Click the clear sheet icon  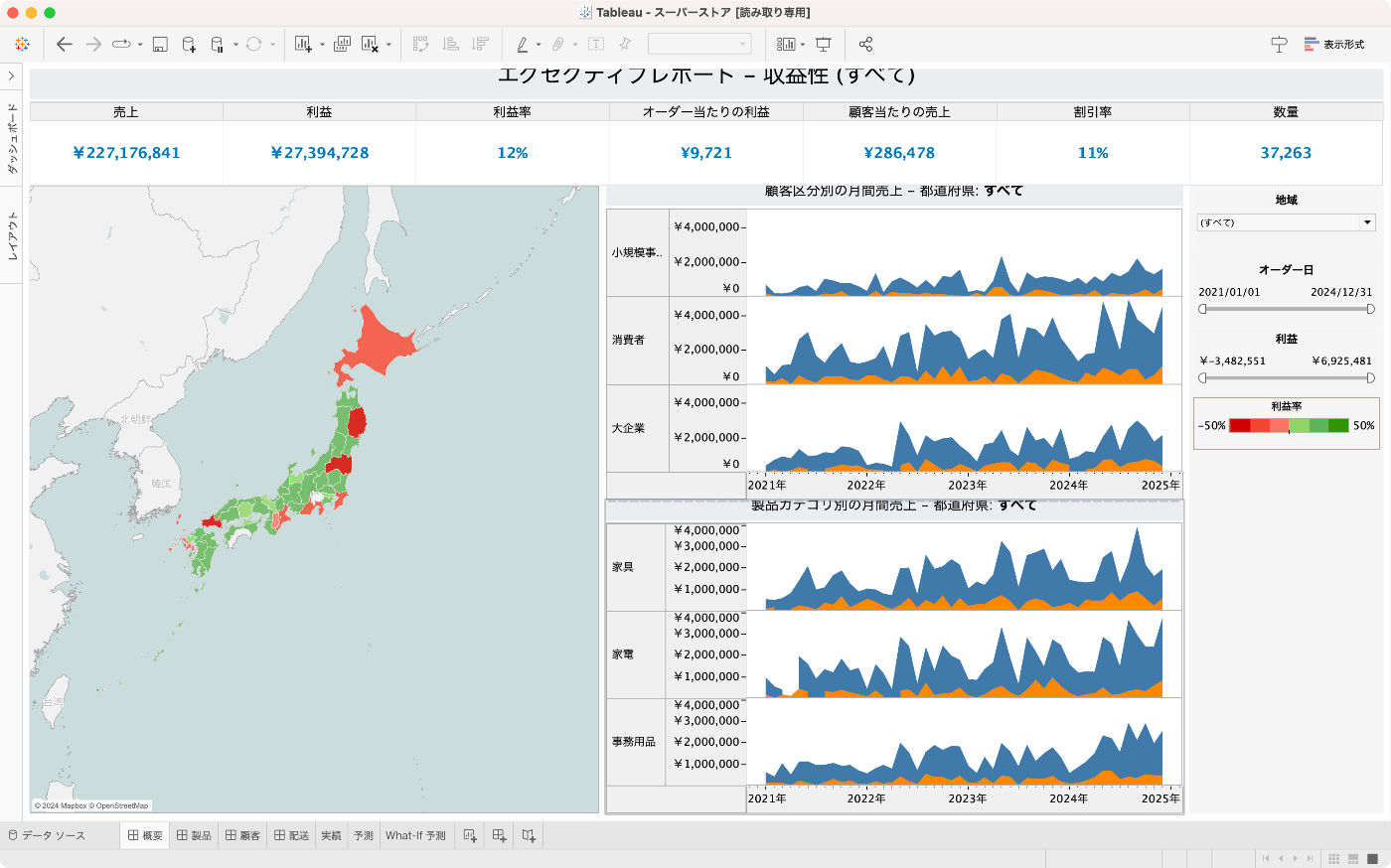[x=370, y=44]
